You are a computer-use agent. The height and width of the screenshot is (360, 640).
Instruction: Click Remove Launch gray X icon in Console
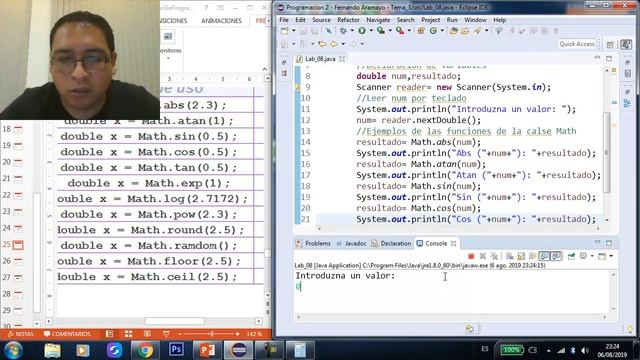[x=482, y=256]
